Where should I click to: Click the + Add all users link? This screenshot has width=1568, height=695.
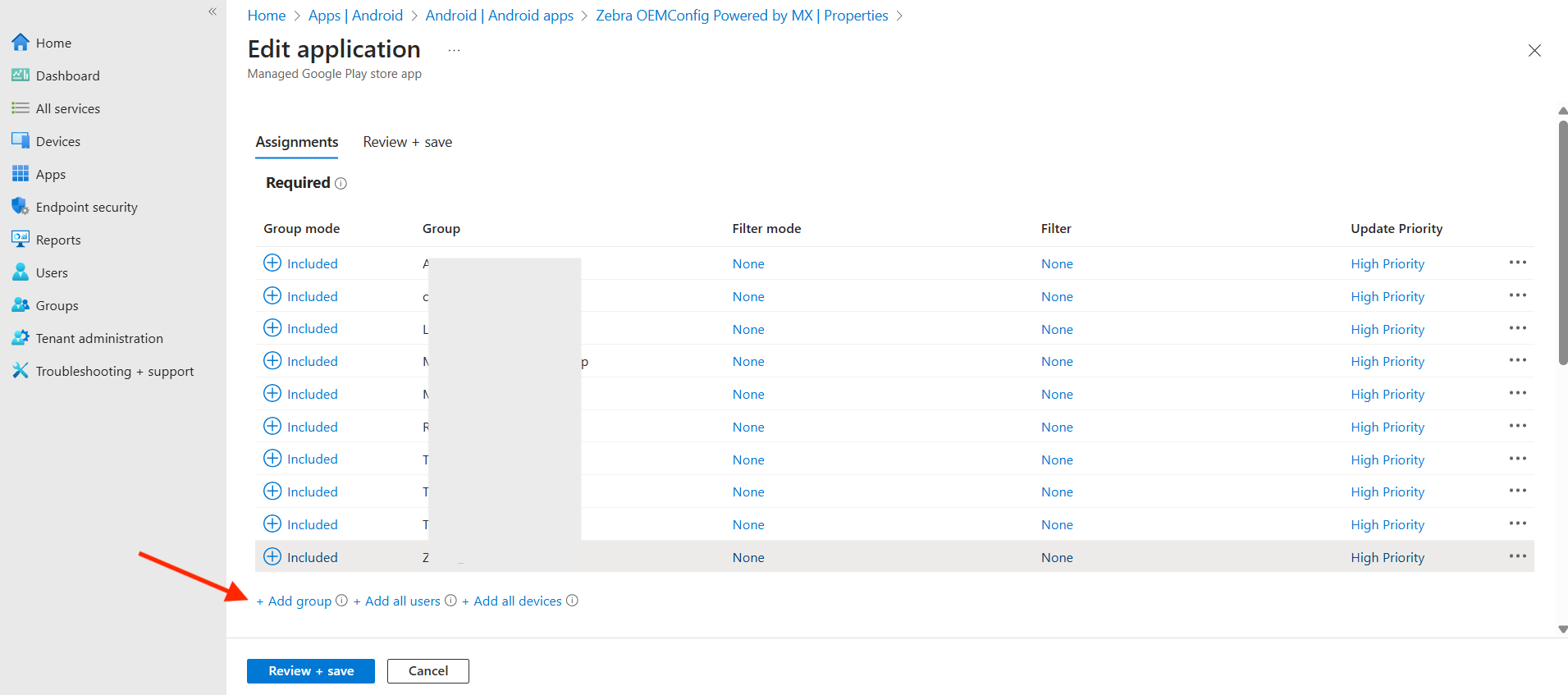pyautogui.click(x=397, y=601)
